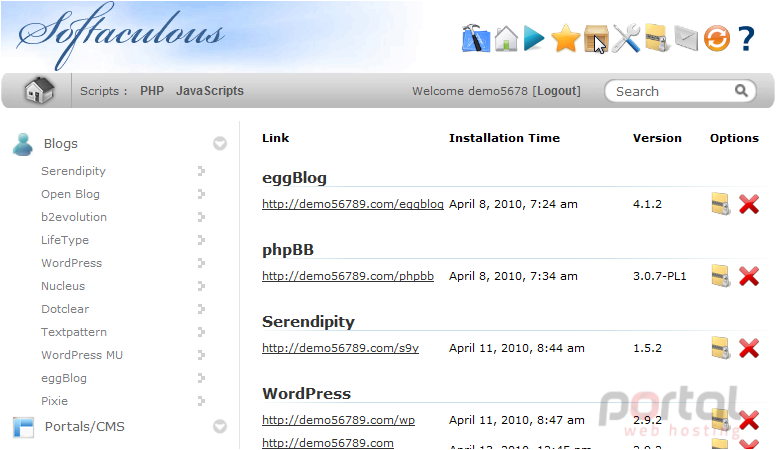Open http://demo56789.com/eggblog link

pos(353,204)
